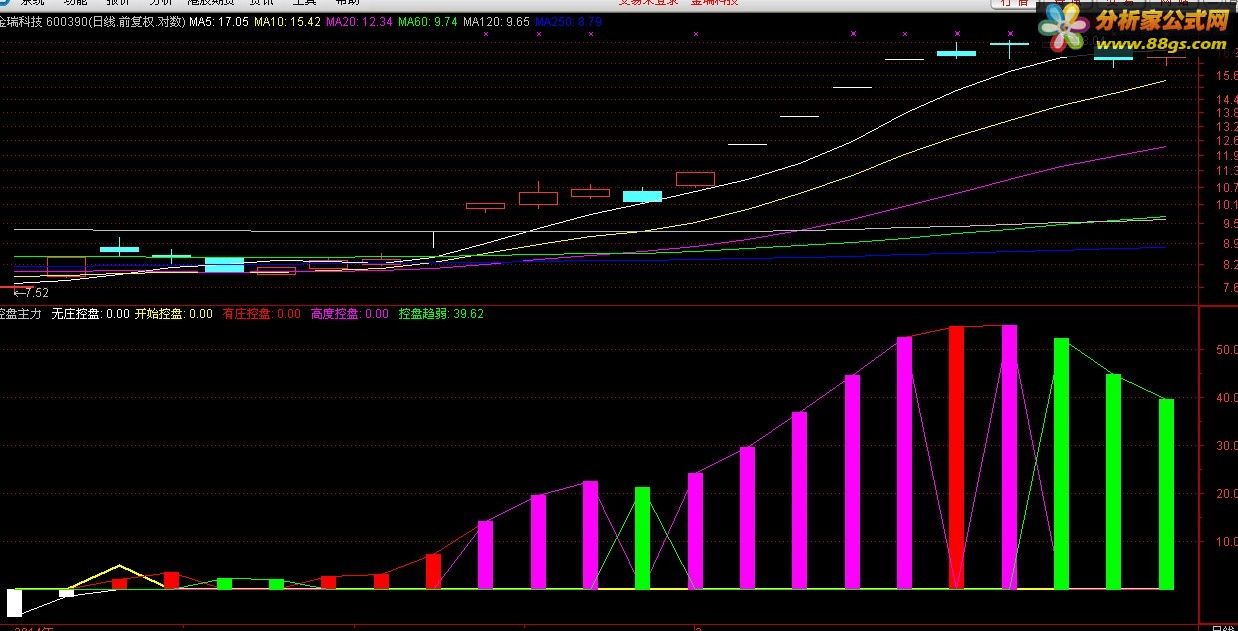Click the stock title 金瑞科技 600390
Viewport: 1238px width, 631px height.
pos(43,21)
